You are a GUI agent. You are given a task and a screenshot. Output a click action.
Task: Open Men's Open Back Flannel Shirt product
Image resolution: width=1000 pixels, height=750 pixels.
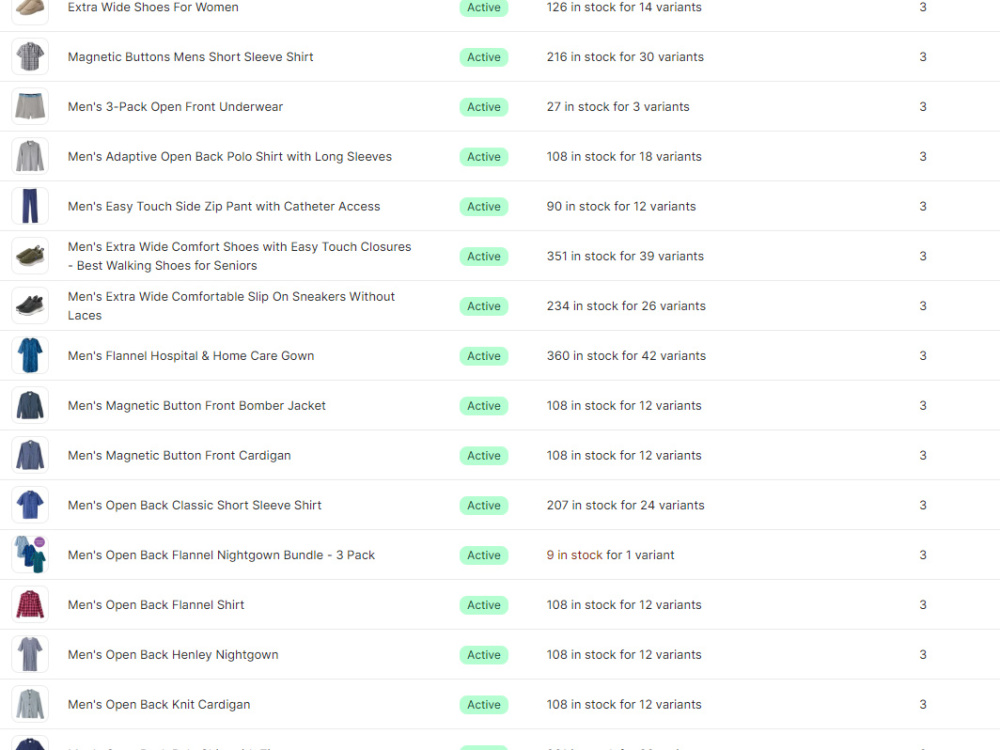point(156,604)
